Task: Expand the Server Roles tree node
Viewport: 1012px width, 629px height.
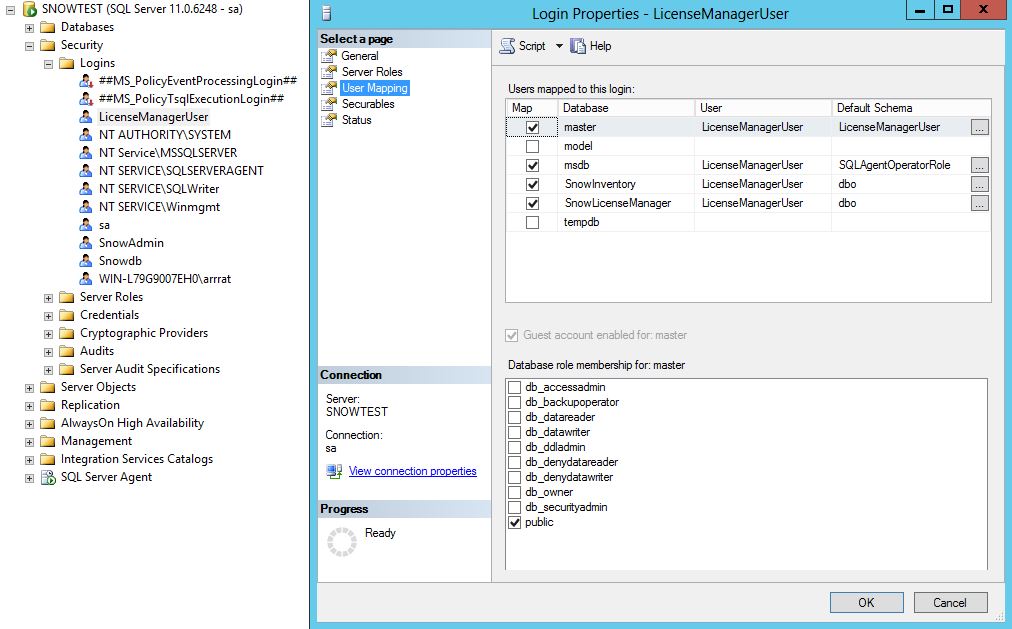Action: (x=48, y=298)
